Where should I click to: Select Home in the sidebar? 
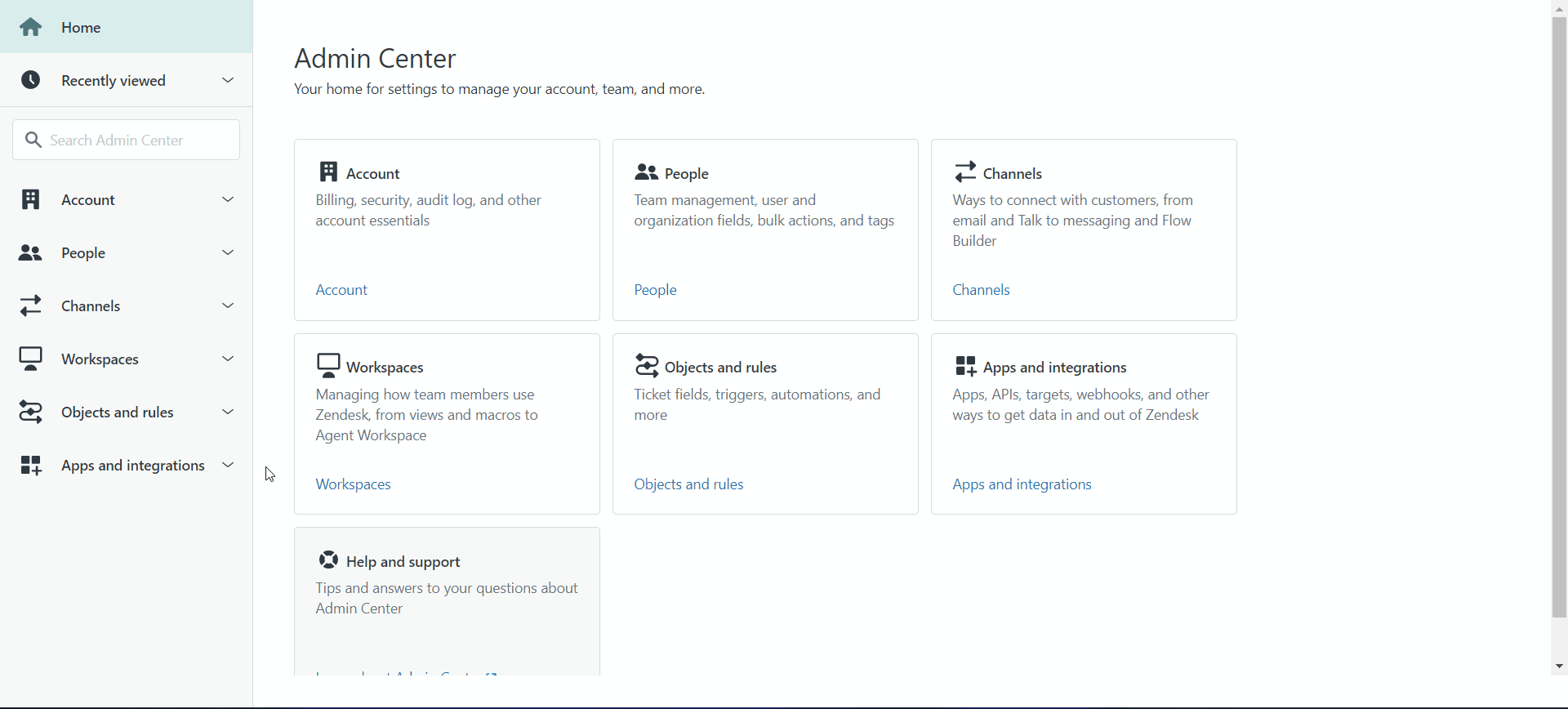(x=127, y=27)
